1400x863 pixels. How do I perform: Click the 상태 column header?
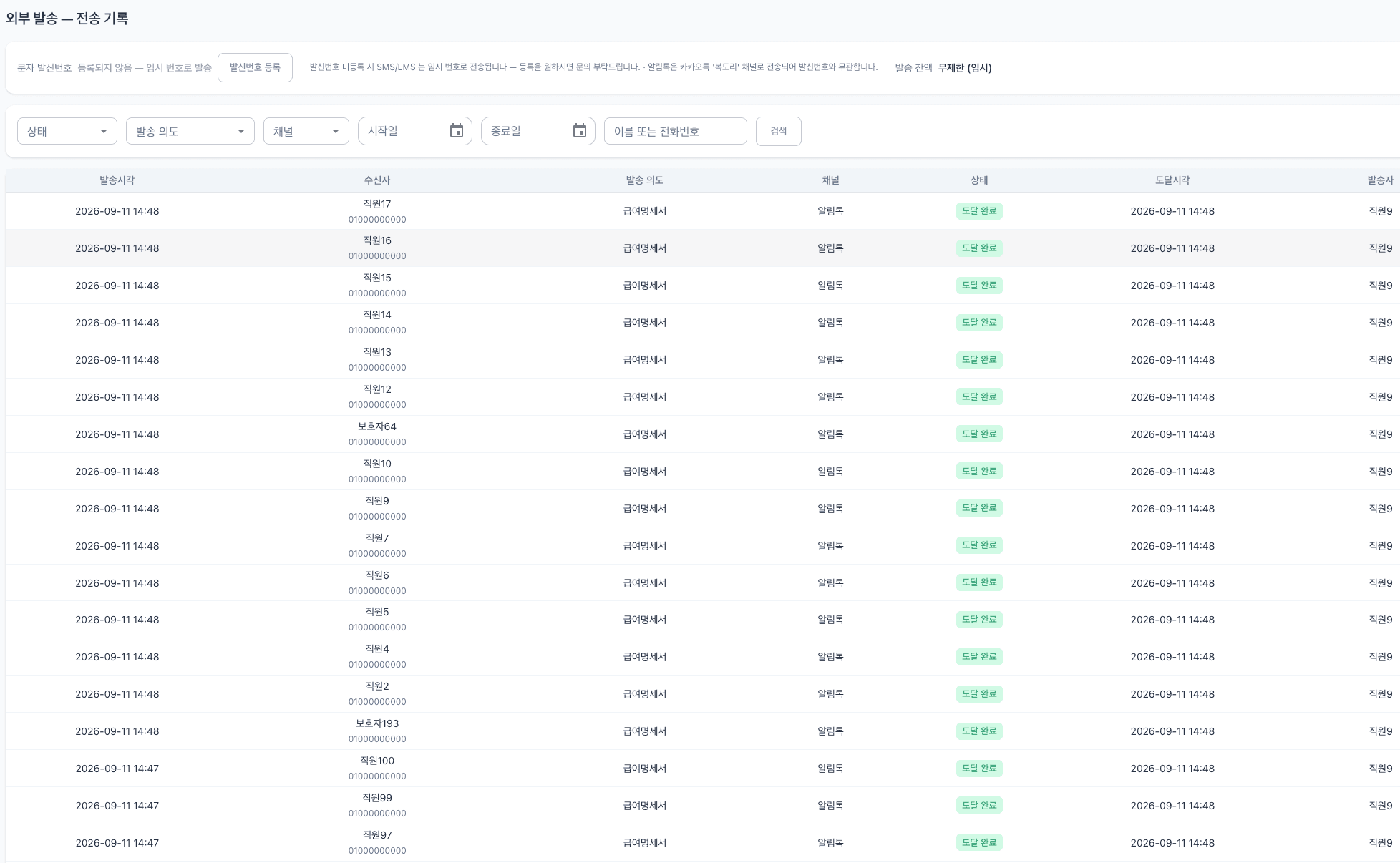[979, 180]
